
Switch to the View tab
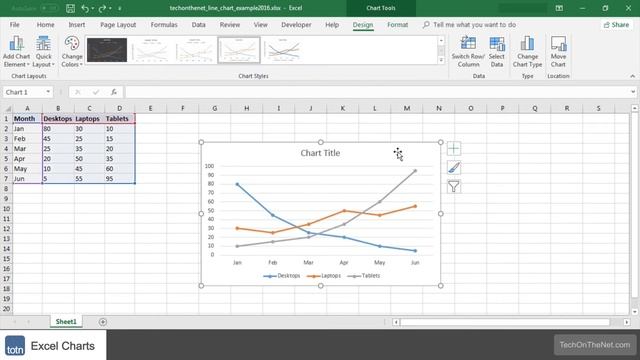[x=260, y=25]
